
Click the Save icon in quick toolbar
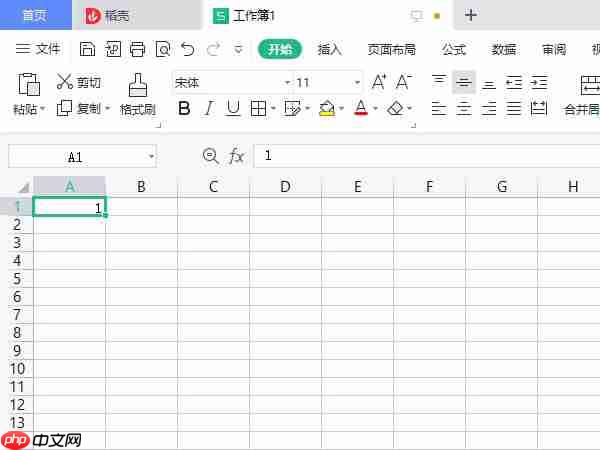point(87,49)
